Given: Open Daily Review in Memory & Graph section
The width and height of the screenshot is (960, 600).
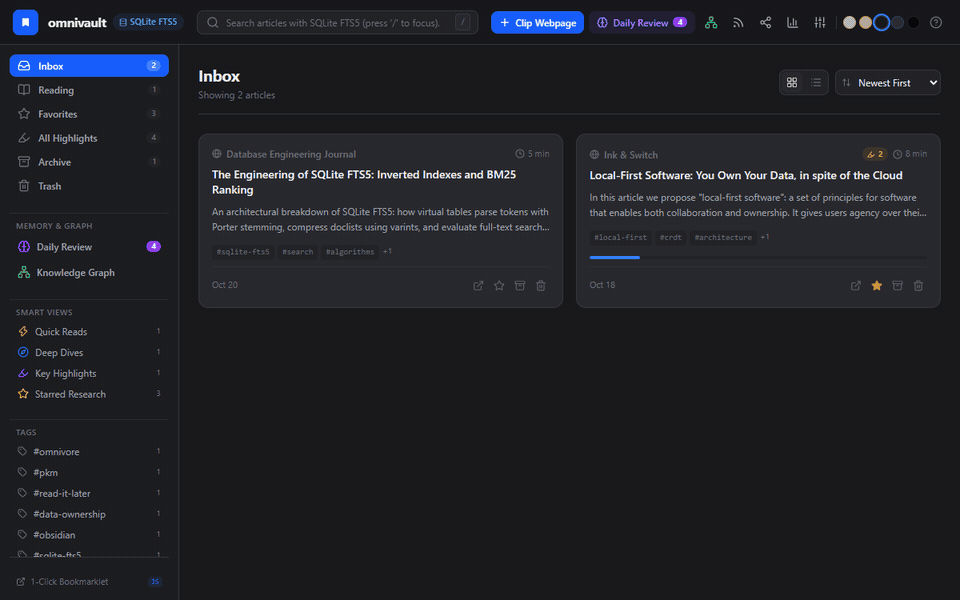Looking at the screenshot, I should coord(89,247).
